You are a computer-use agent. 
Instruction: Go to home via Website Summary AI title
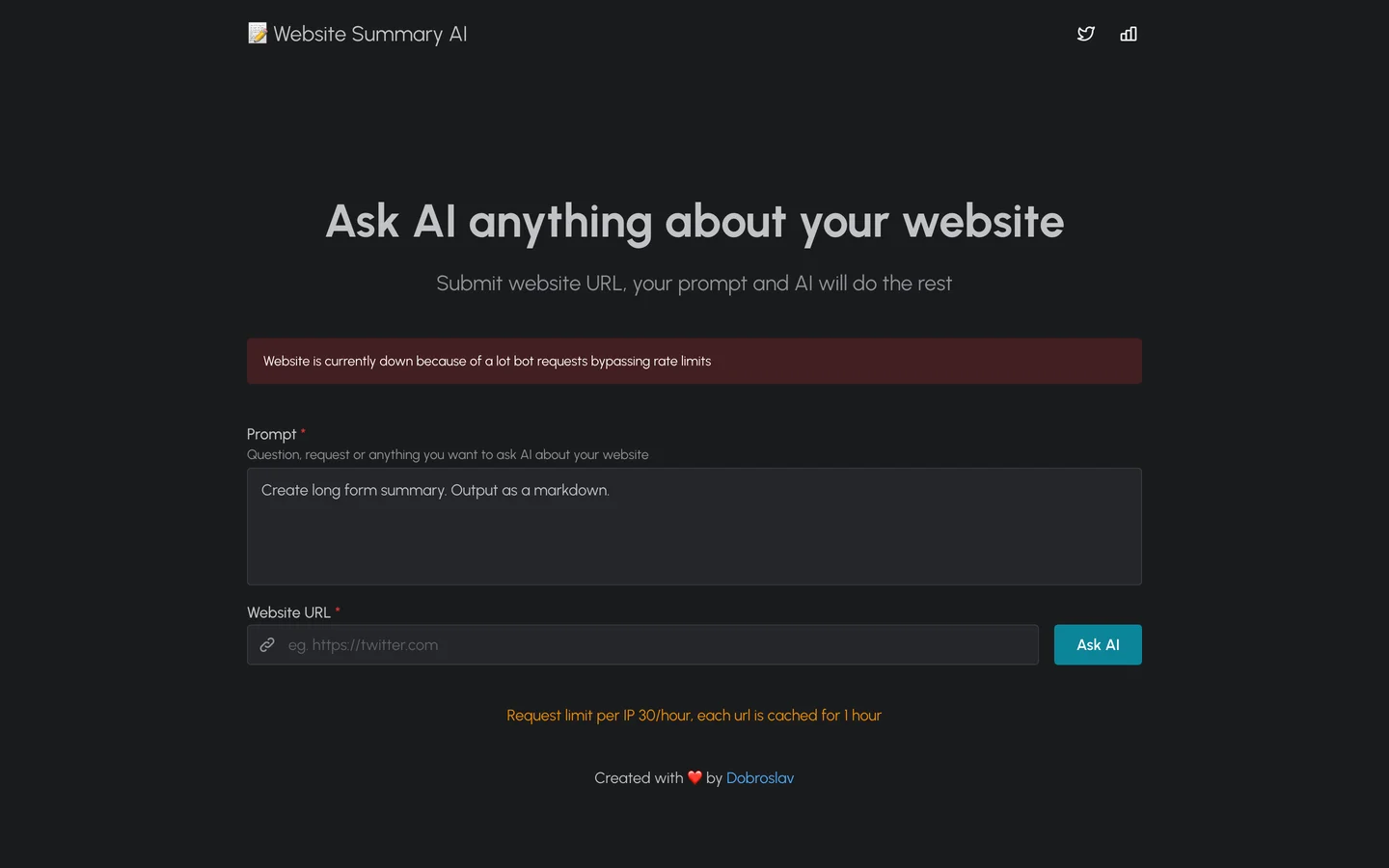(370, 34)
